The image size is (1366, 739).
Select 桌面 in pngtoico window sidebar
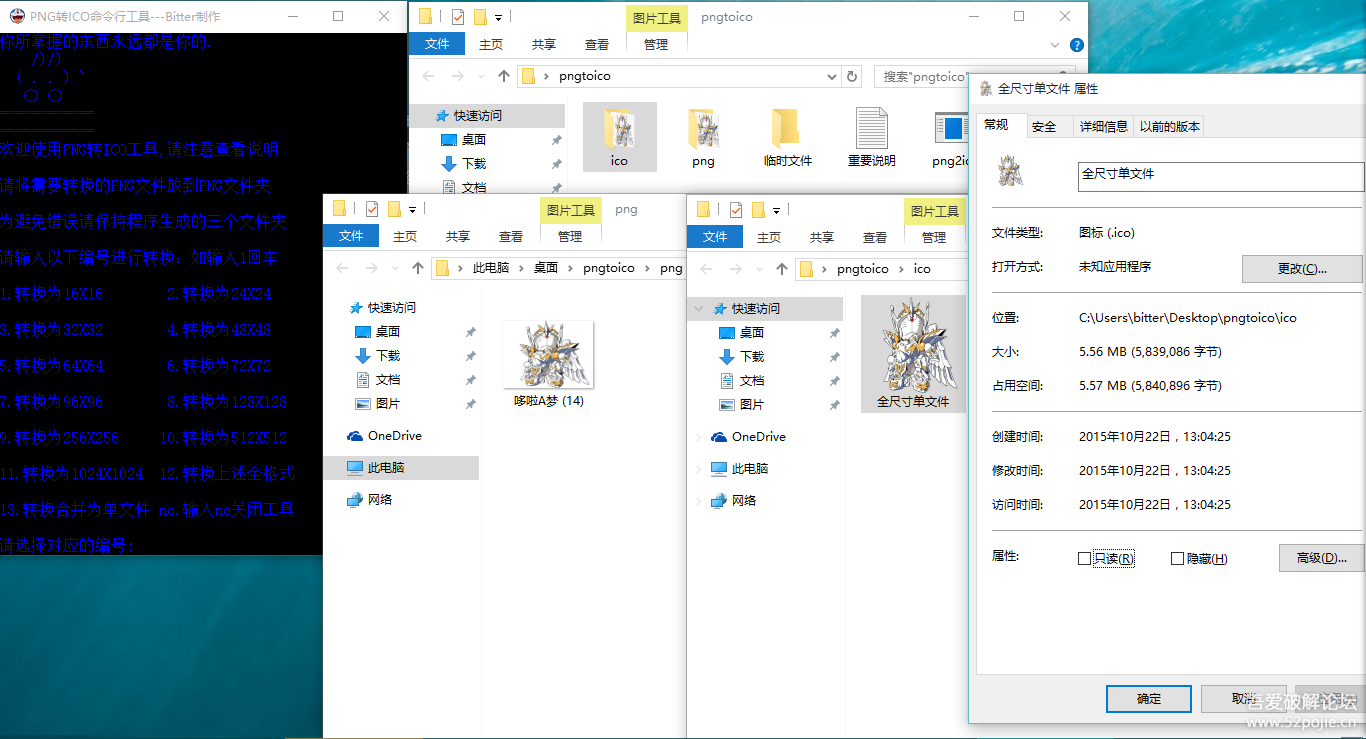(x=464, y=140)
